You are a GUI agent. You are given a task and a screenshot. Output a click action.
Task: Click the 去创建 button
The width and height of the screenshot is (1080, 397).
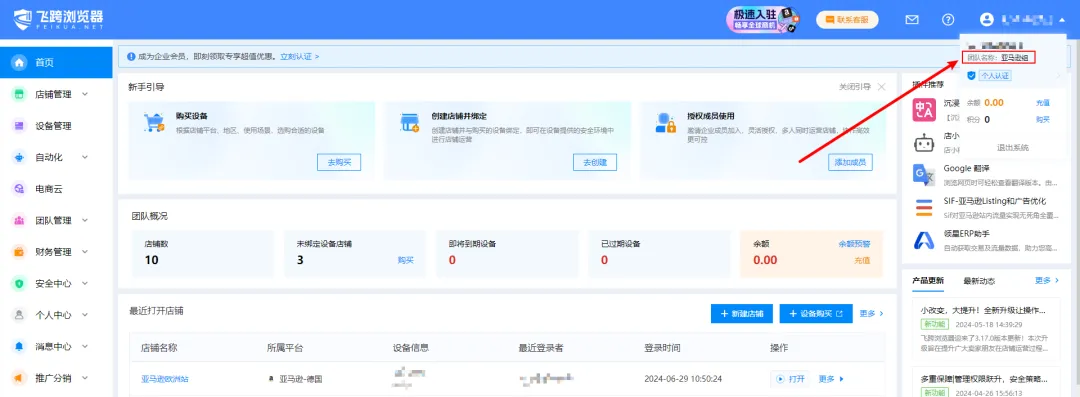tap(594, 162)
